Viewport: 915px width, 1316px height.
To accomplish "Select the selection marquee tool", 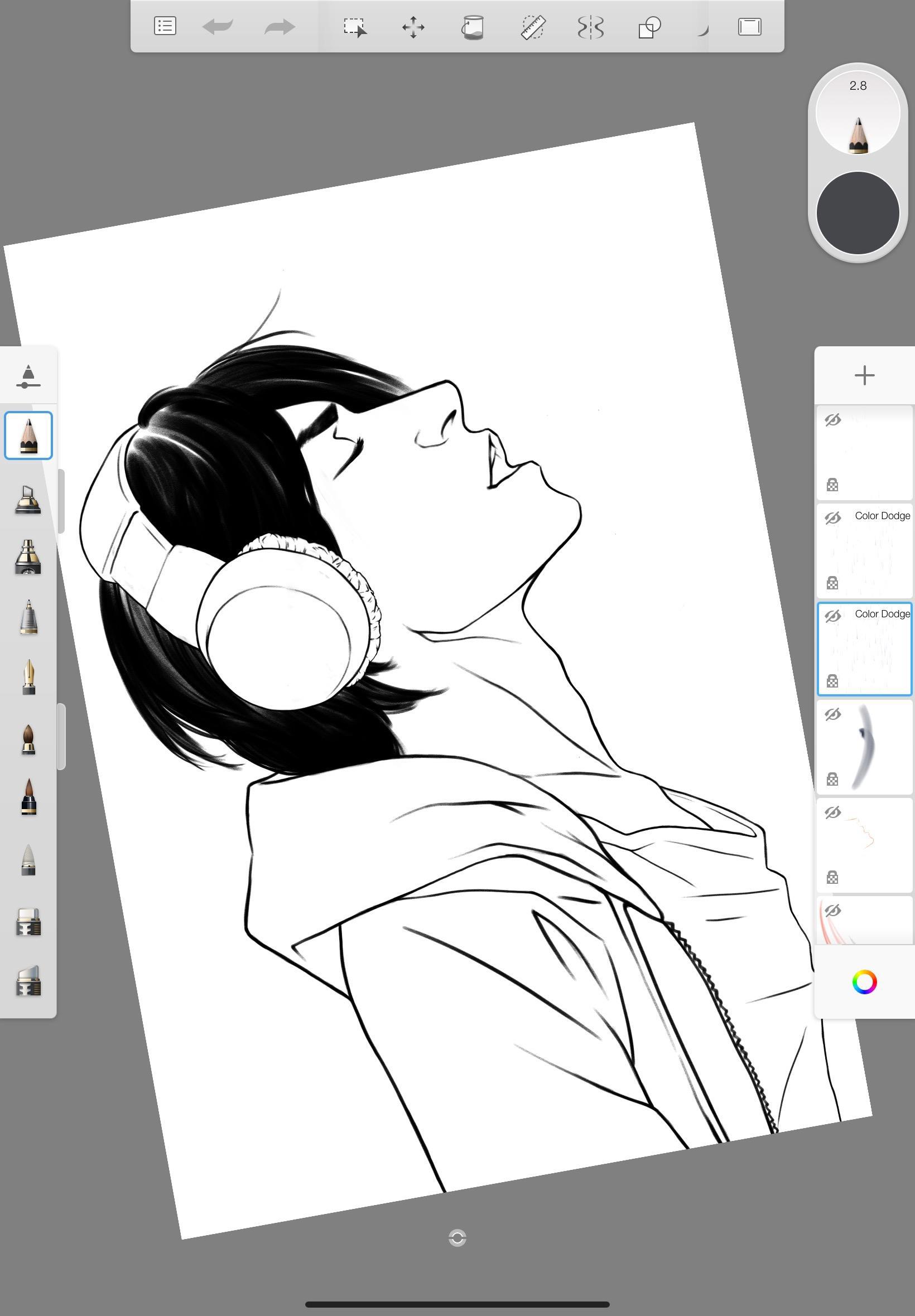I will 355,27.
